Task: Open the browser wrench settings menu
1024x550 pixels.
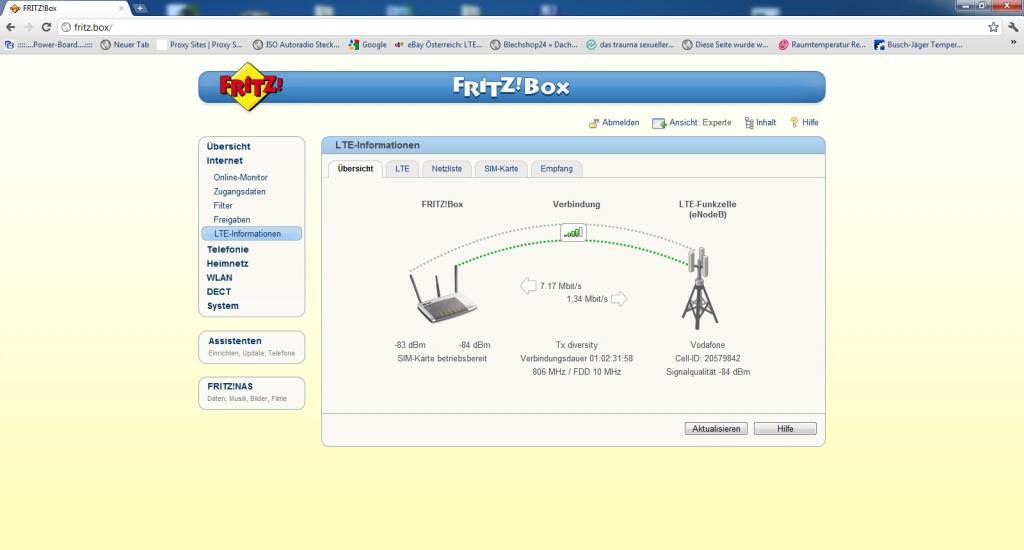Action: (1013, 27)
